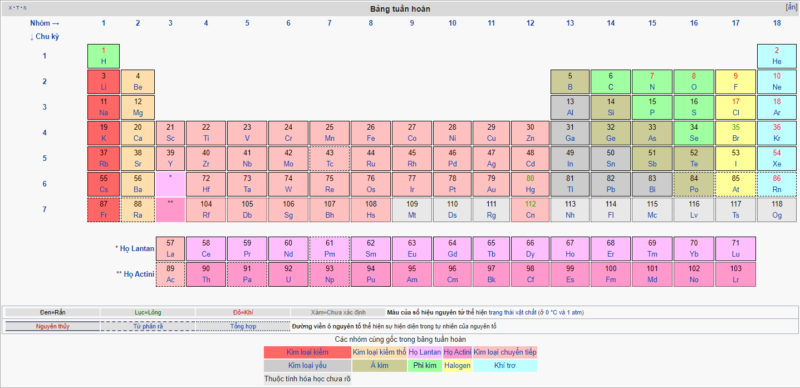Open the group 18 column header
The width and height of the screenshot is (800, 388).
777,23
